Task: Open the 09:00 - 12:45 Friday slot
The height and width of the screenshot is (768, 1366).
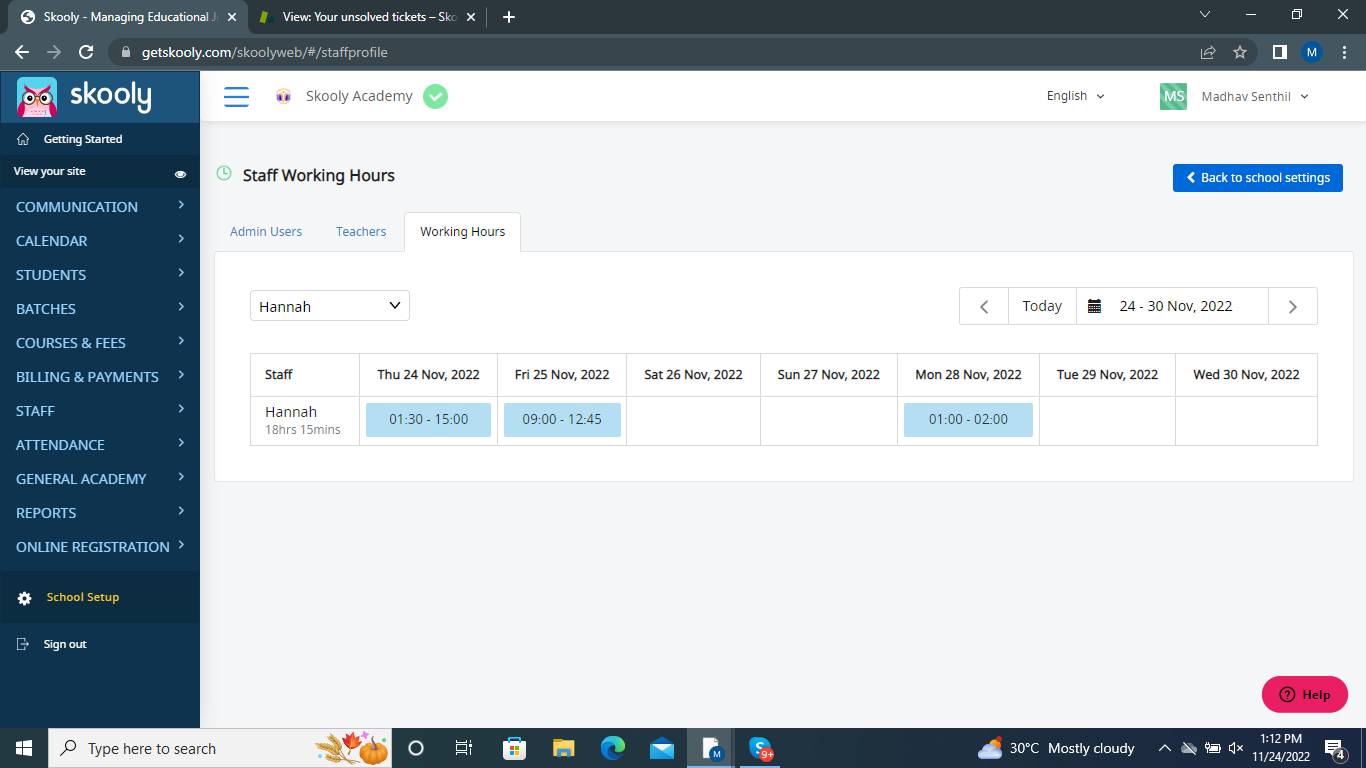Action: [562, 420]
